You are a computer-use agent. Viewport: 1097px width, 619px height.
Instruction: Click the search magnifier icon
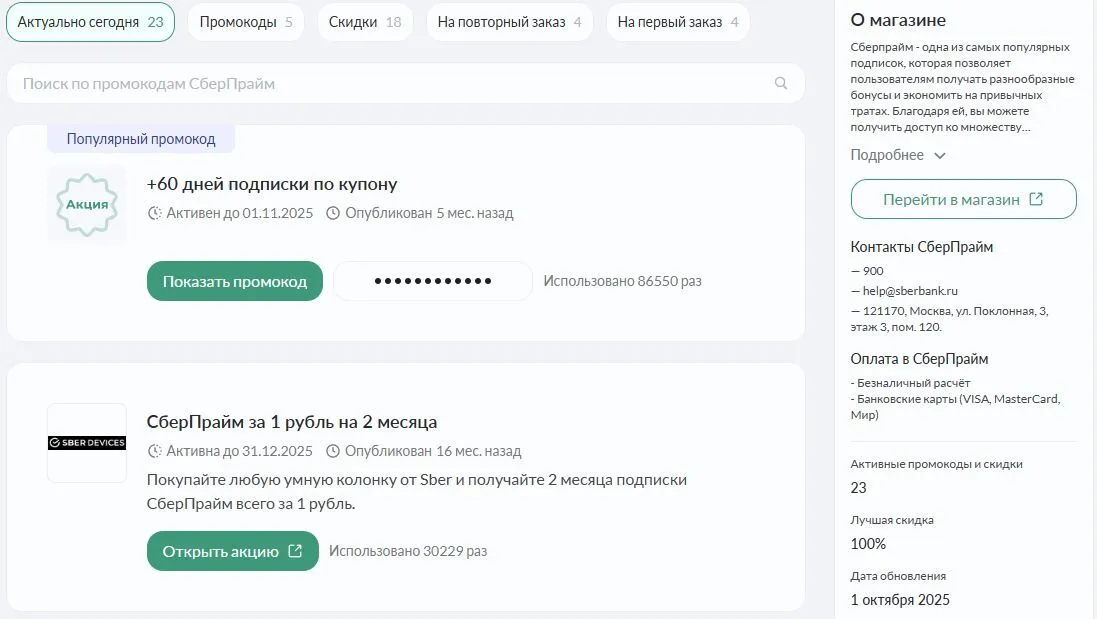coord(781,84)
